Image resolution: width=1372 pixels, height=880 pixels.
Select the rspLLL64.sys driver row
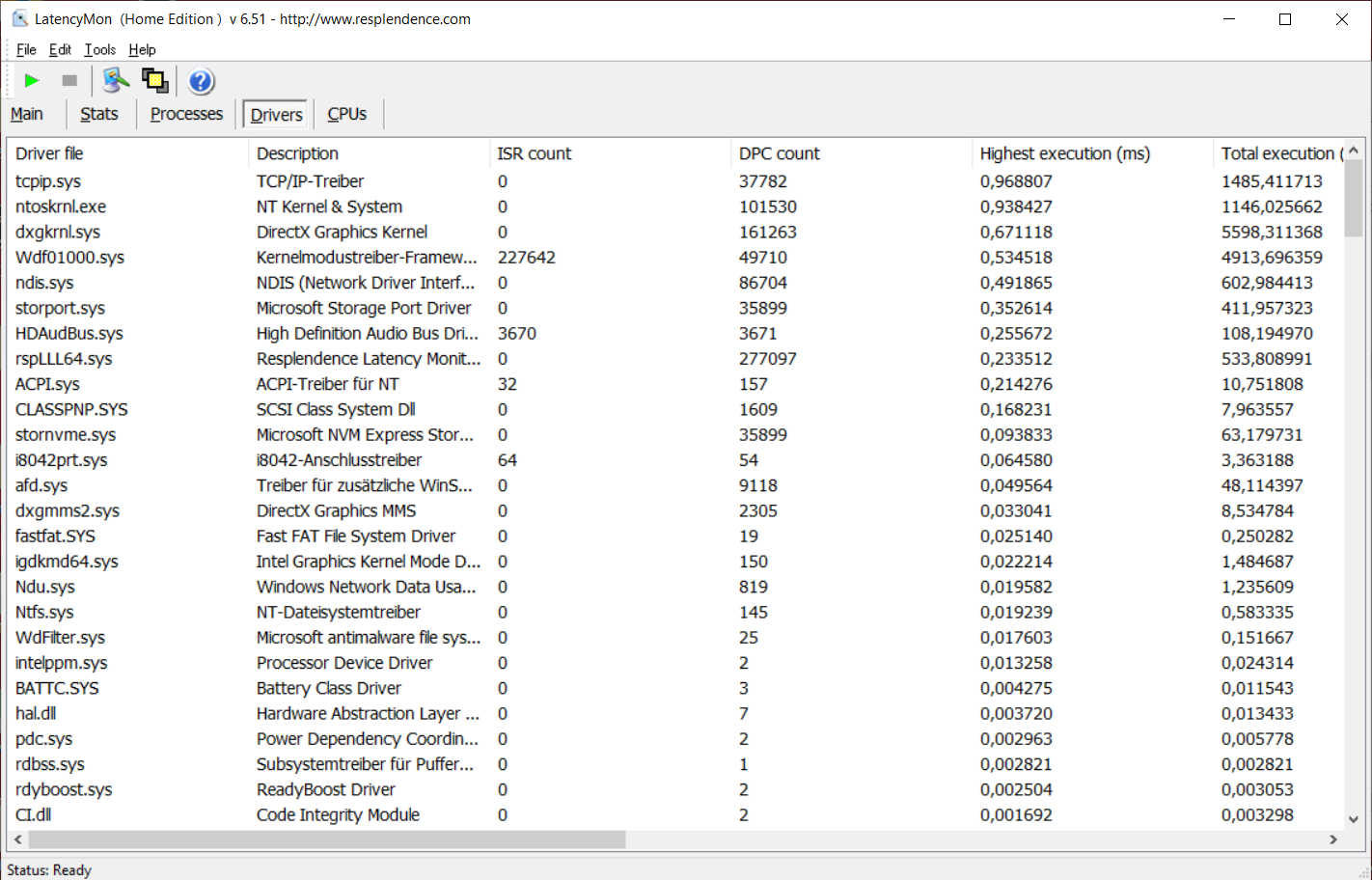tap(675, 359)
